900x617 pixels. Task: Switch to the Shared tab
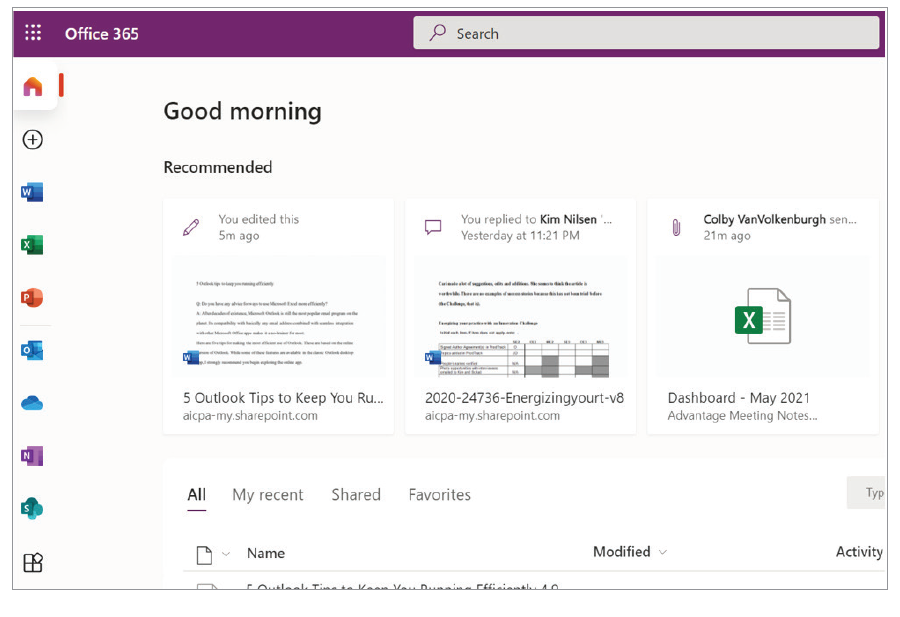pyautogui.click(x=356, y=495)
